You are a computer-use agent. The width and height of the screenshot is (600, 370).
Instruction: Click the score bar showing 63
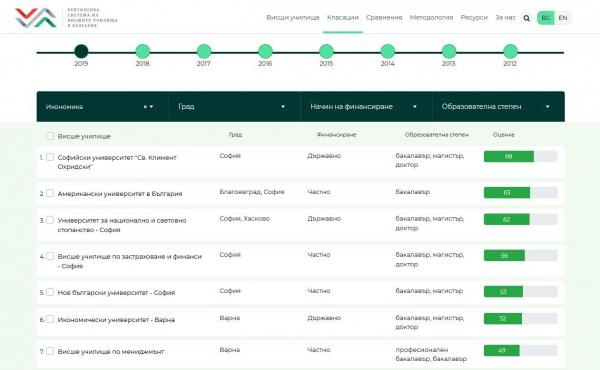coord(520,192)
